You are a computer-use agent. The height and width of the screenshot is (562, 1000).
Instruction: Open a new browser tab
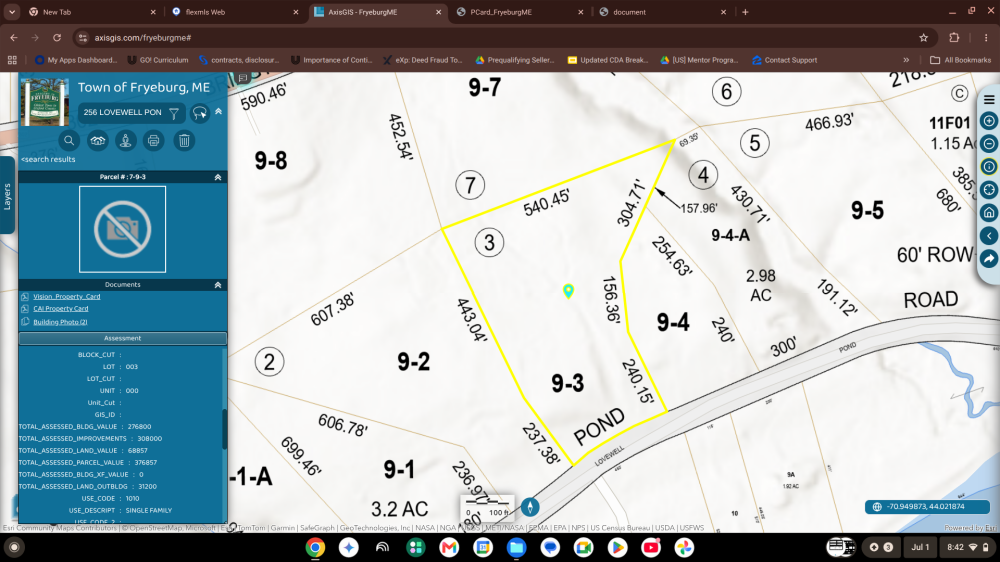[745, 12]
